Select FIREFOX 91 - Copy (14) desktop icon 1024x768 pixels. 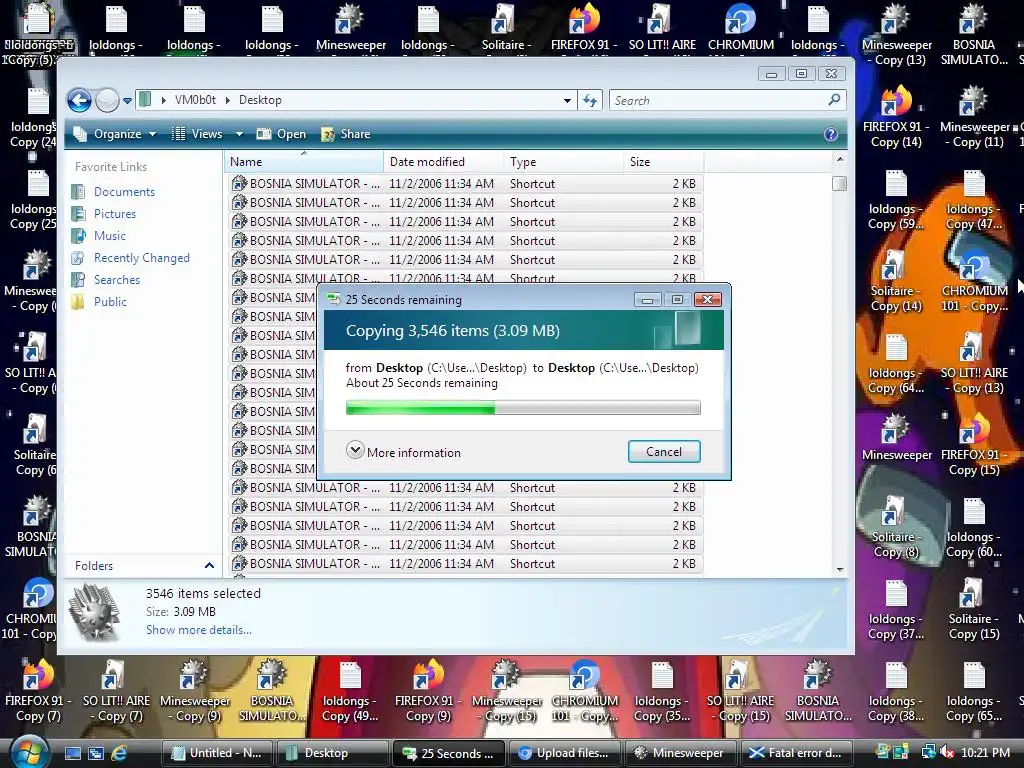[896, 118]
